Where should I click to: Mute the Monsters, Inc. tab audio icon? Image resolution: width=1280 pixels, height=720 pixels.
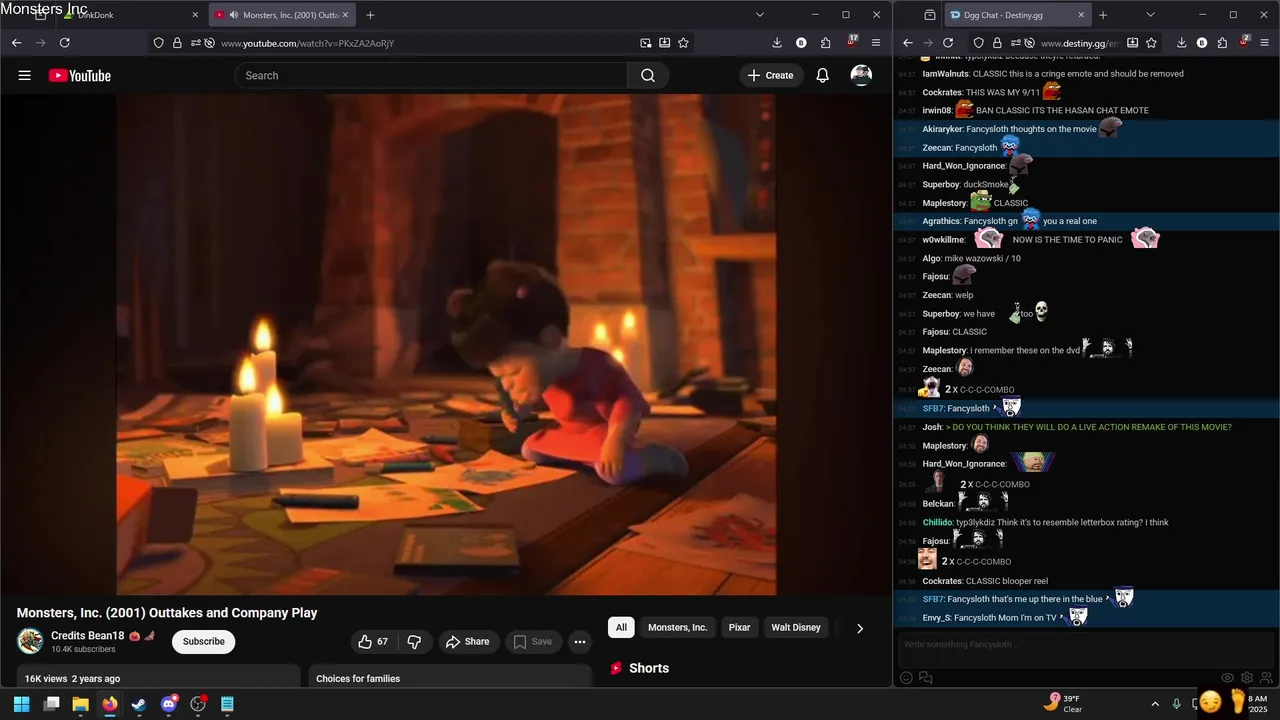pyautogui.click(x=233, y=15)
